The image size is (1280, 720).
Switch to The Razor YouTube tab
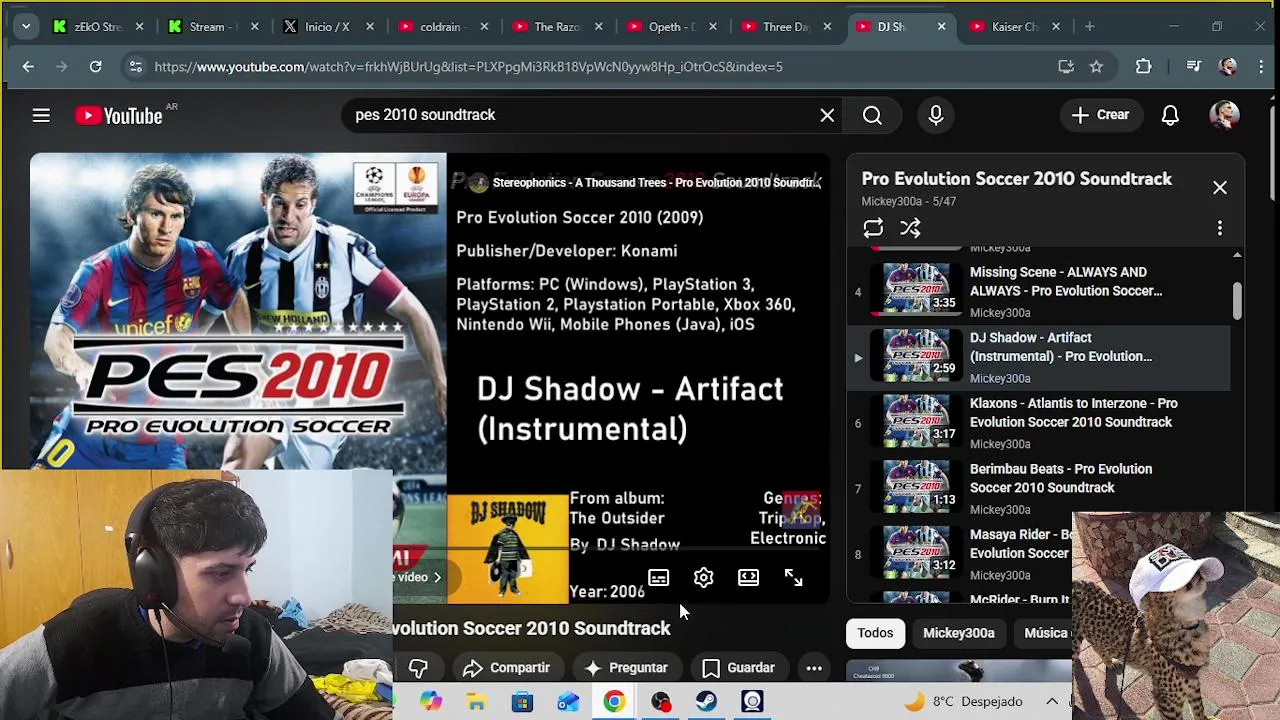[x=555, y=27]
